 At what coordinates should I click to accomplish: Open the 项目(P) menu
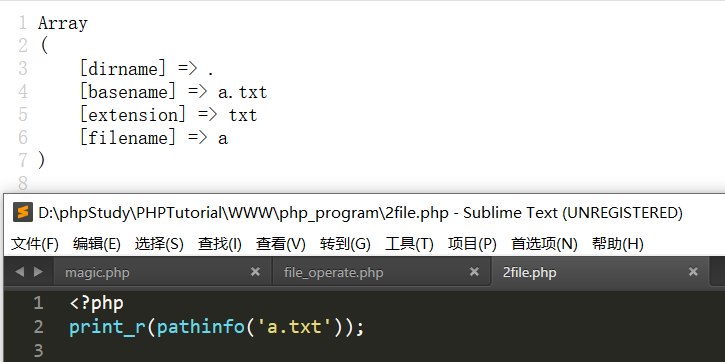tap(472, 244)
